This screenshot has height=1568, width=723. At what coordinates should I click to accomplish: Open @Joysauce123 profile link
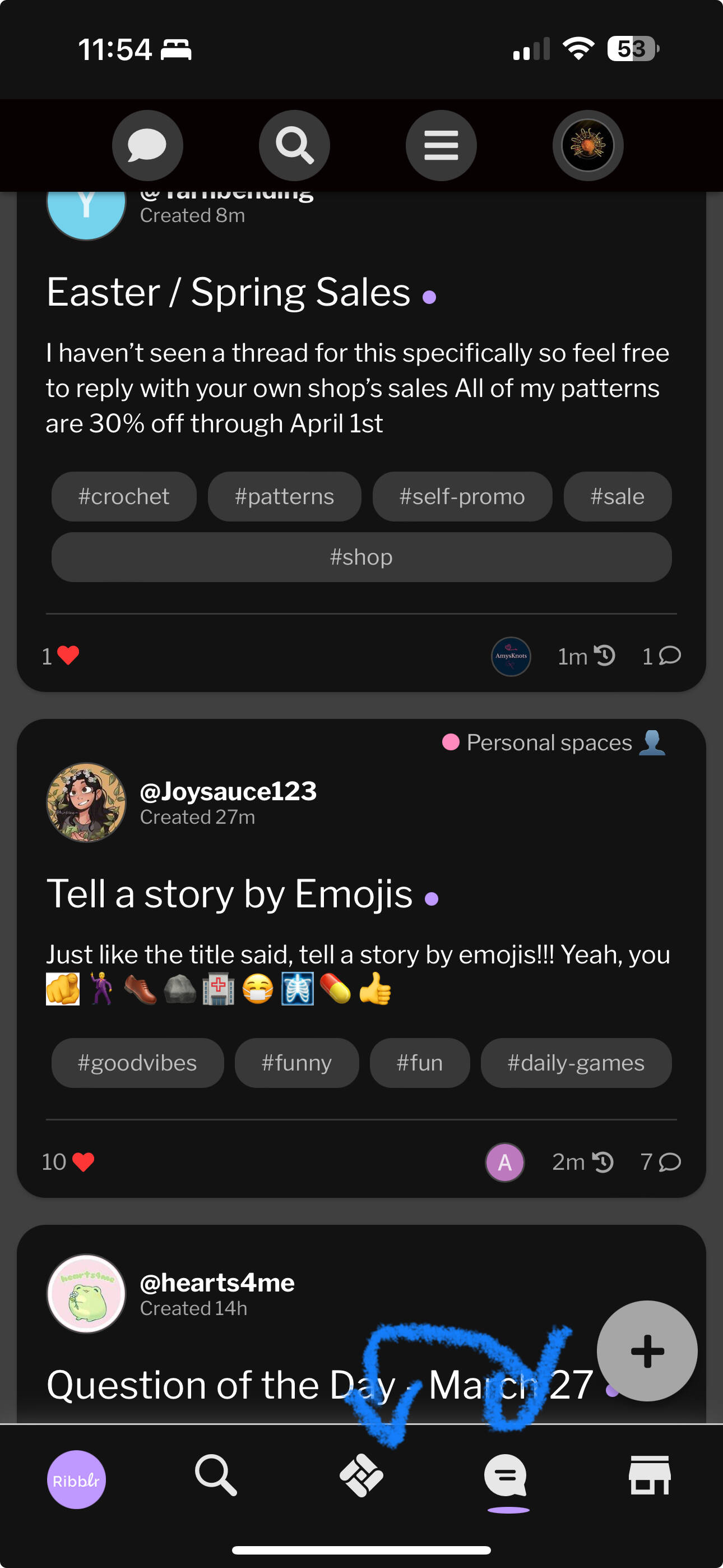click(x=228, y=791)
